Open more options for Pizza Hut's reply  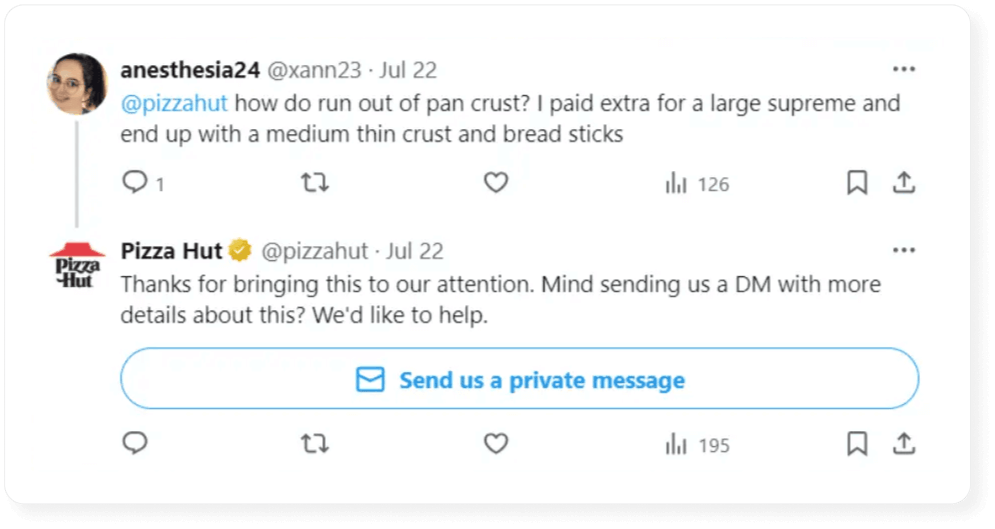tap(903, 250)
